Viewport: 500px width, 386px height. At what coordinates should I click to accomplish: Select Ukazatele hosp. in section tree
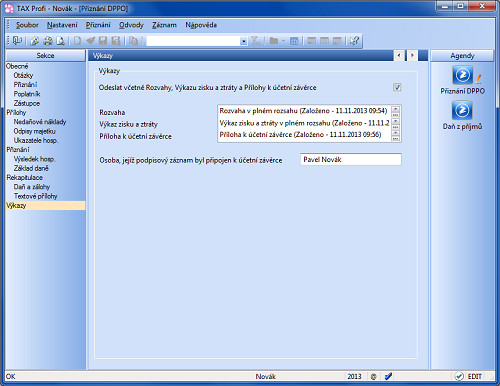(36, 141)
